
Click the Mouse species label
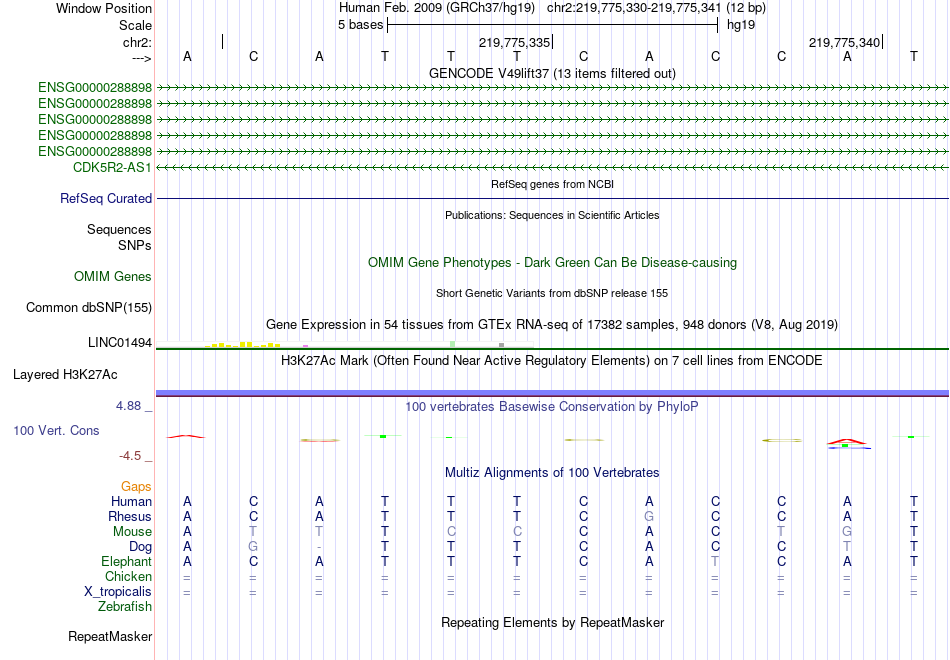132,532
